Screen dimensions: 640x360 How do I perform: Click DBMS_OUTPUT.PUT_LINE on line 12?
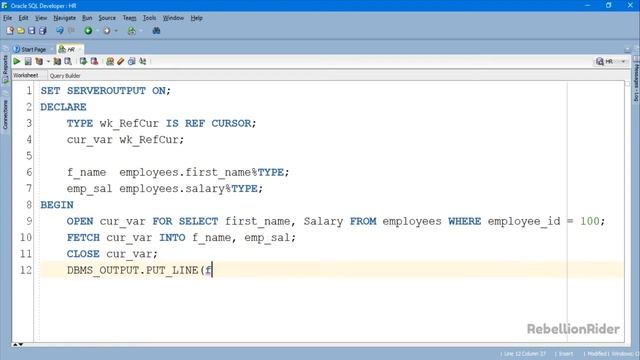(x=133, y=270)
